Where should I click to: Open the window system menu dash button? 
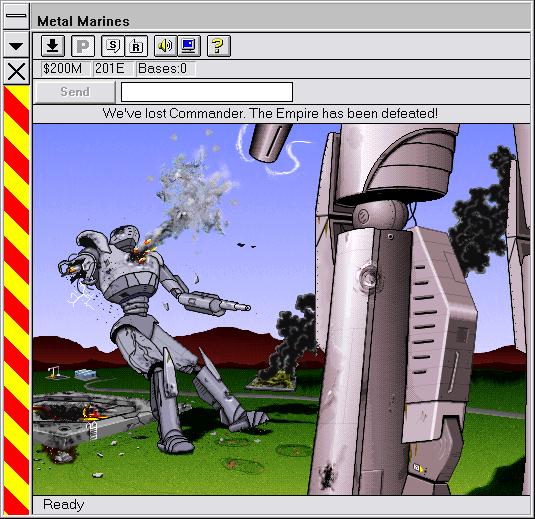16,16
